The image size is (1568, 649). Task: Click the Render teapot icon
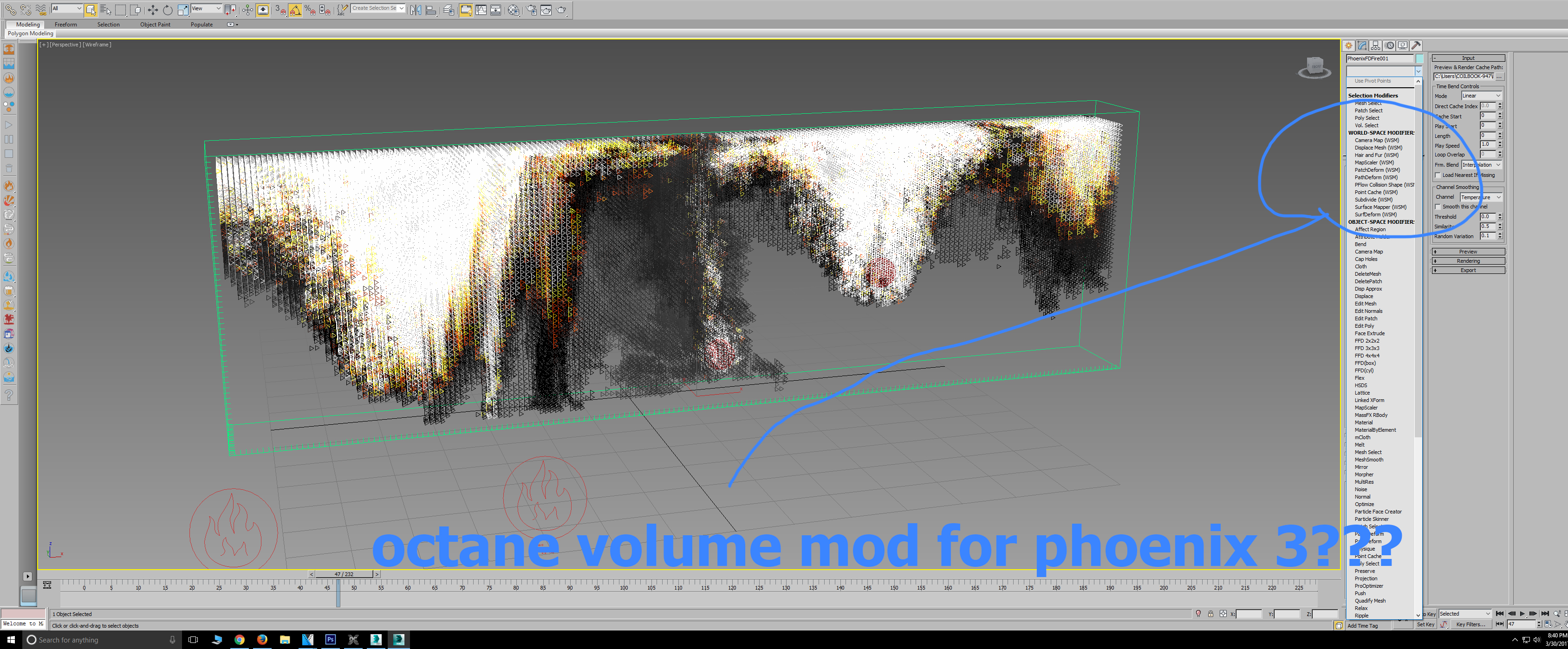click(561, 10)
